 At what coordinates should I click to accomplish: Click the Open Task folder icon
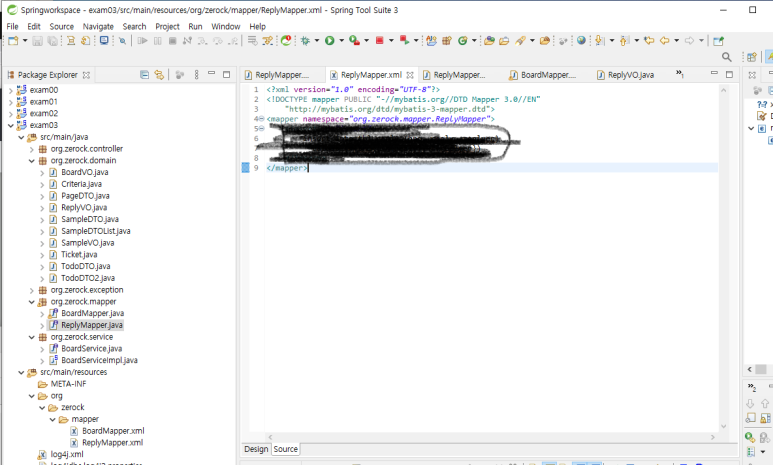(x=504, y=41)
